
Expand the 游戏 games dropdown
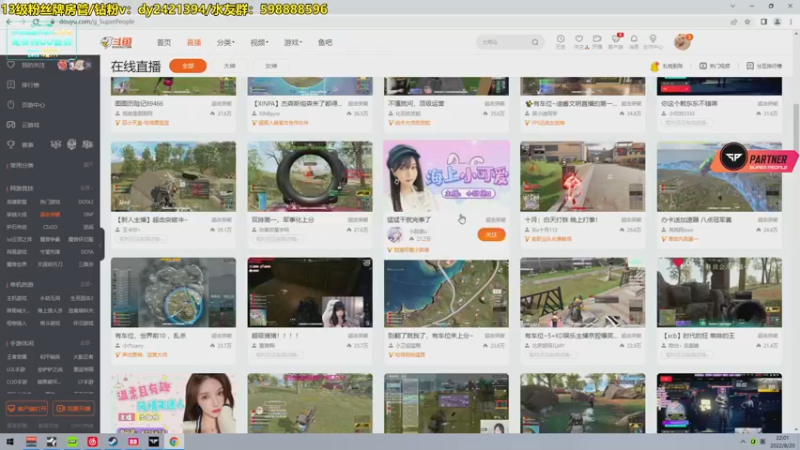click(293, 42)
